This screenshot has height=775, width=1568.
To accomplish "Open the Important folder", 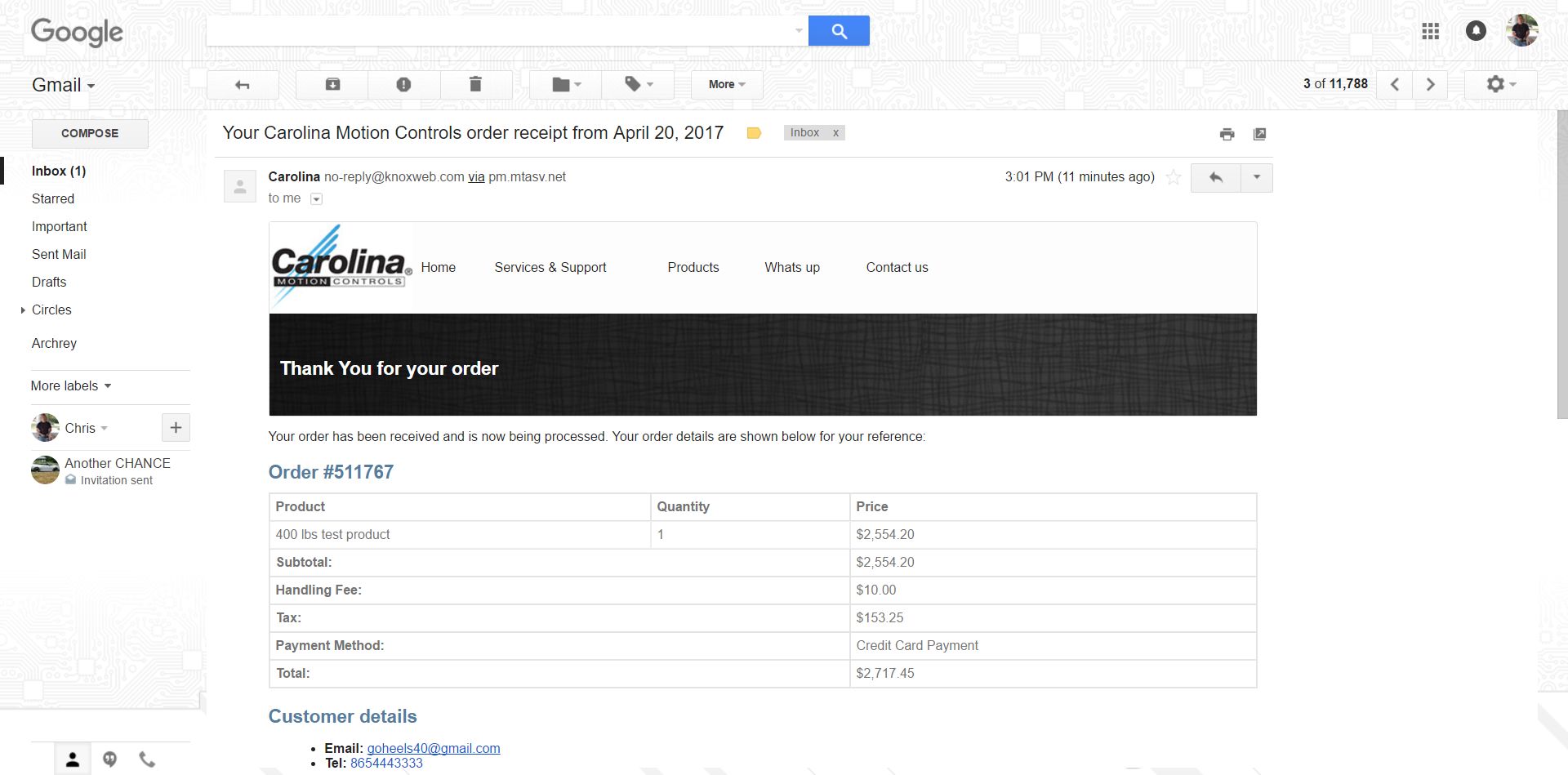I will (60, 226).
